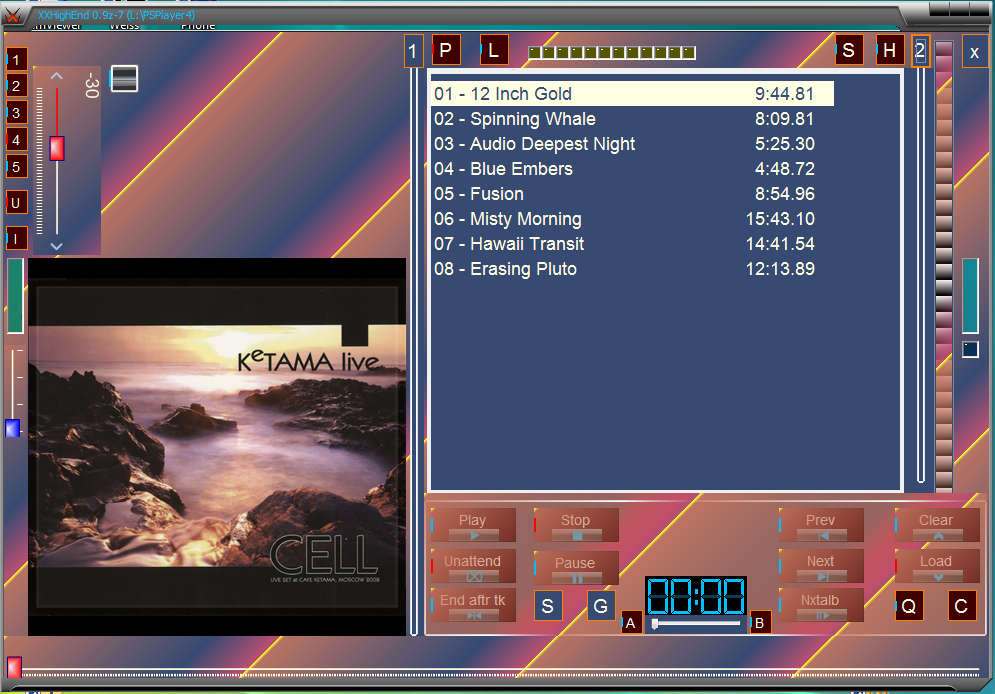Click left sidebar button 5
This screenshot has height=694, width=995.
click(x=16, y=167)
